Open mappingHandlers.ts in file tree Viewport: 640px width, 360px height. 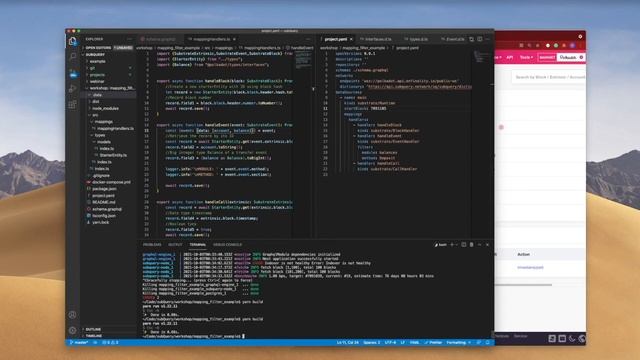[x=115, y=128]
